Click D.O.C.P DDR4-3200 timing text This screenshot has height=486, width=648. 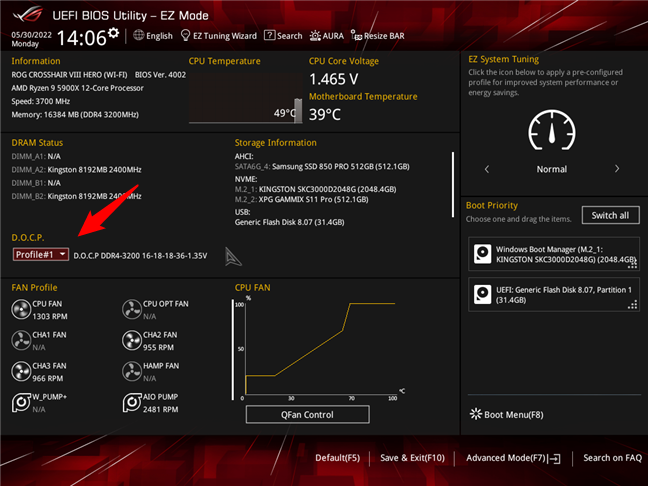[x=140, y=256]
